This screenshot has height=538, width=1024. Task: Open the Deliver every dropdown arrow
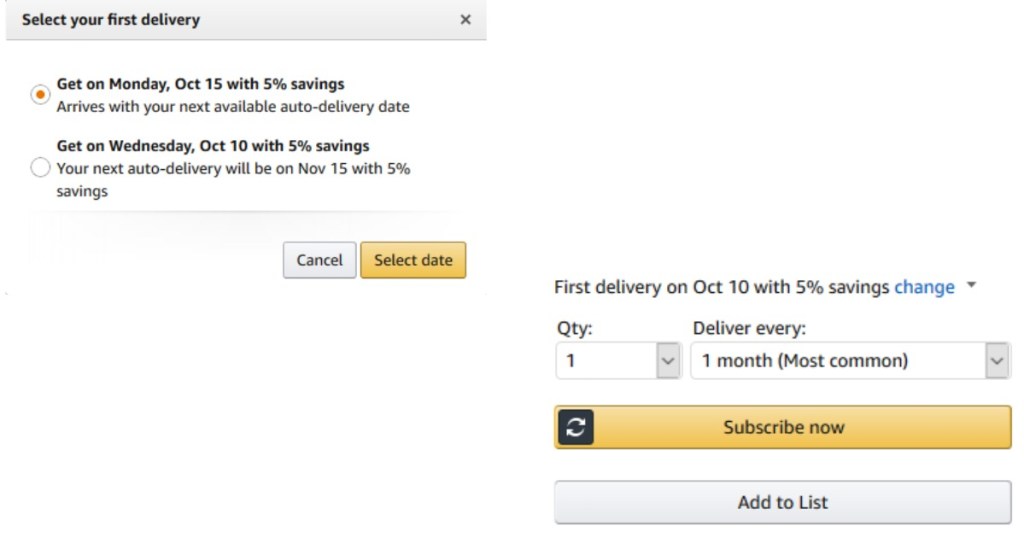pyautogui.click(x=996, y=361)
